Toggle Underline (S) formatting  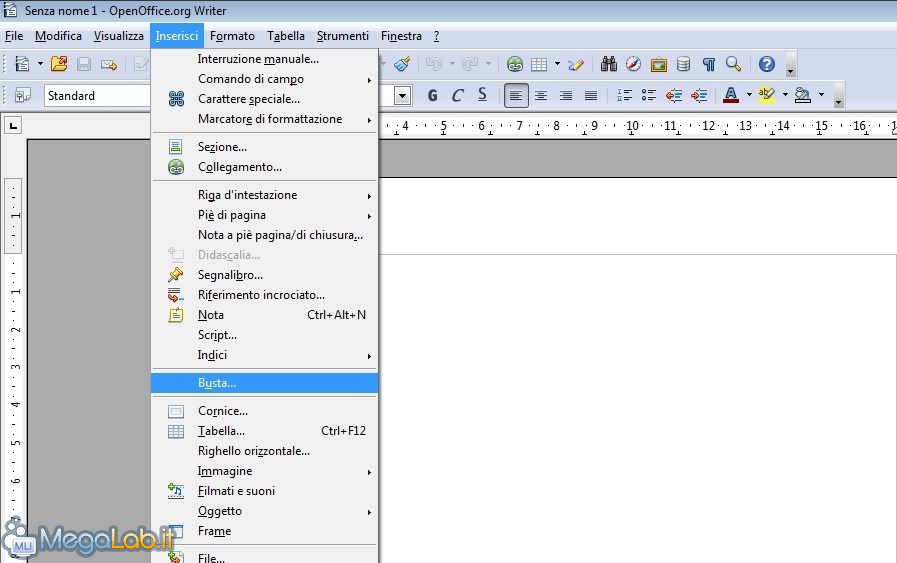[482, 95]
